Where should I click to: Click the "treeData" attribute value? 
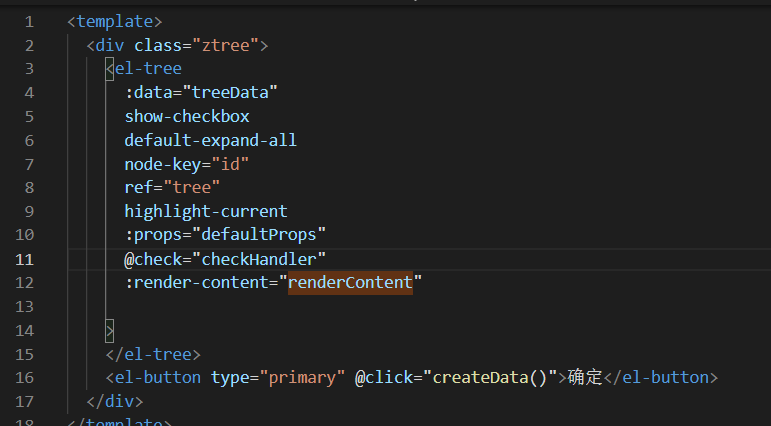pyautogui.click(x=229, y=93)
